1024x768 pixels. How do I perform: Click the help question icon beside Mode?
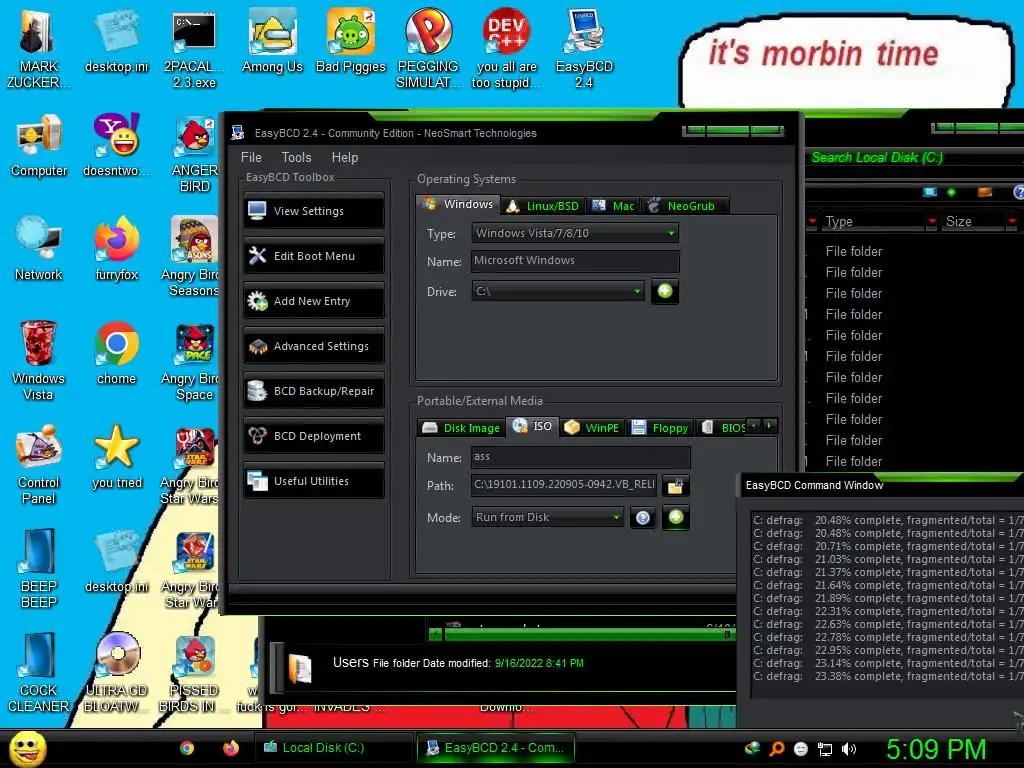(x=643, y=518)
